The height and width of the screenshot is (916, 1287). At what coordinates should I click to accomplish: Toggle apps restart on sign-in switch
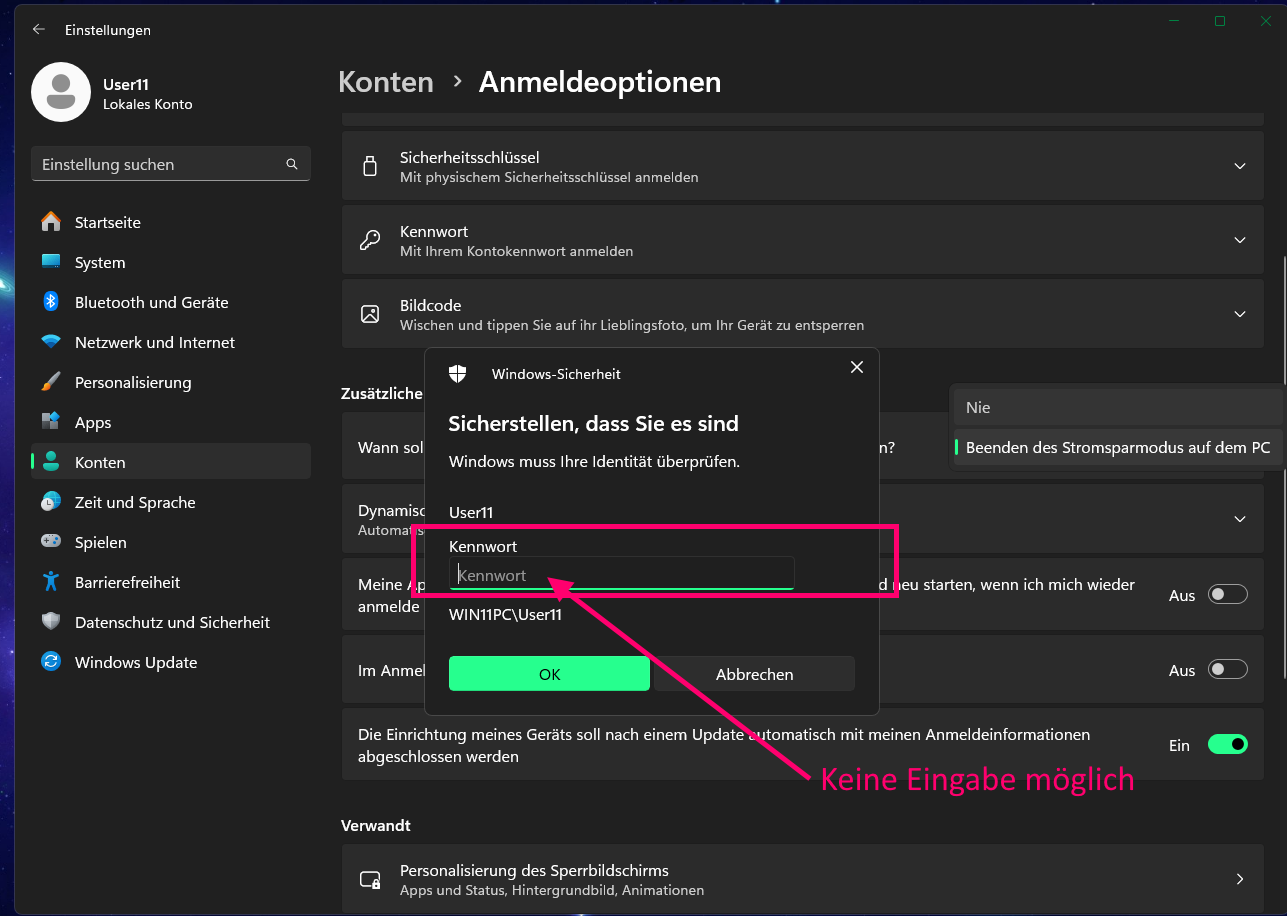tap(1228, 595)
